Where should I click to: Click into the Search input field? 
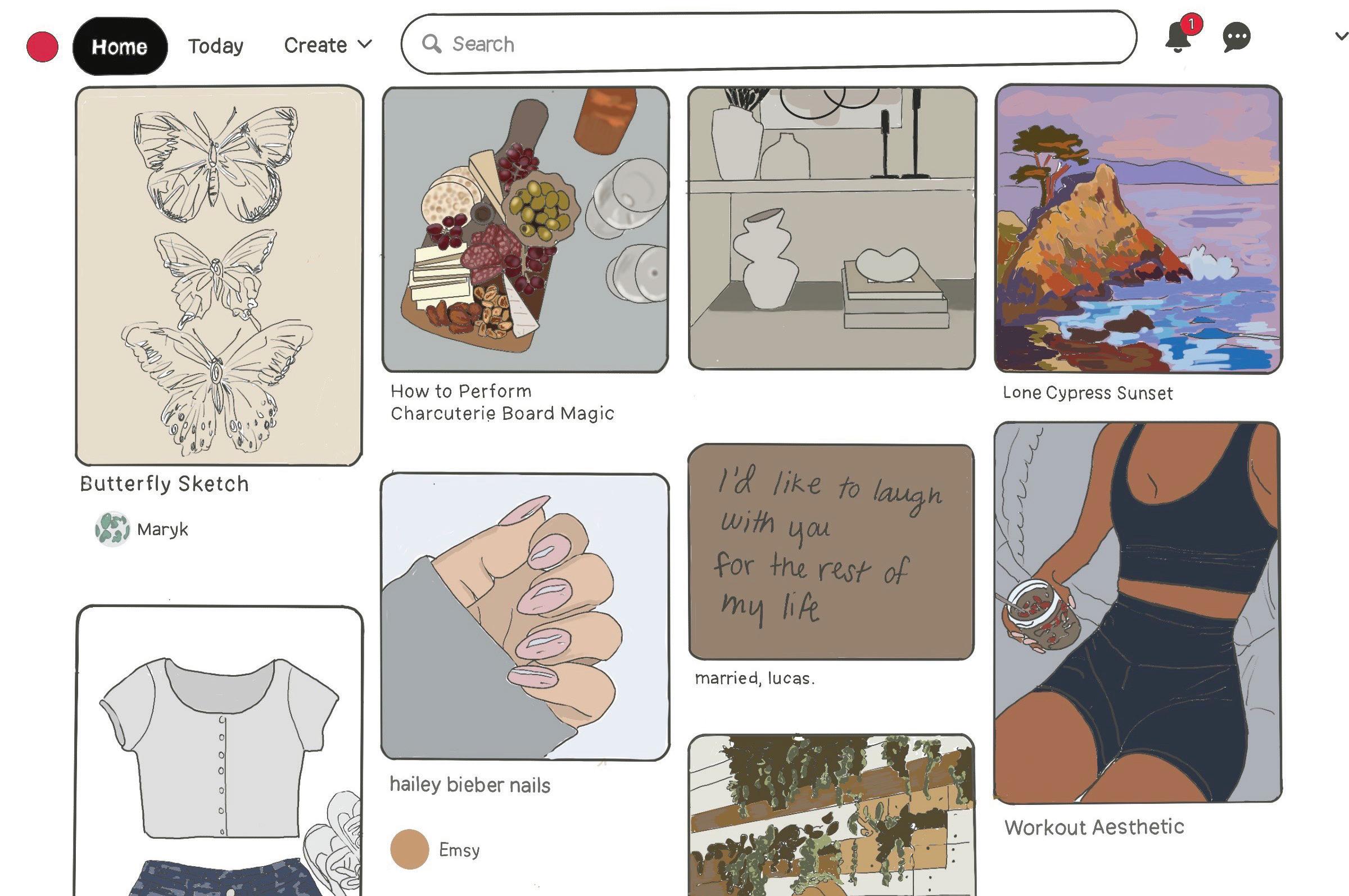768,42
